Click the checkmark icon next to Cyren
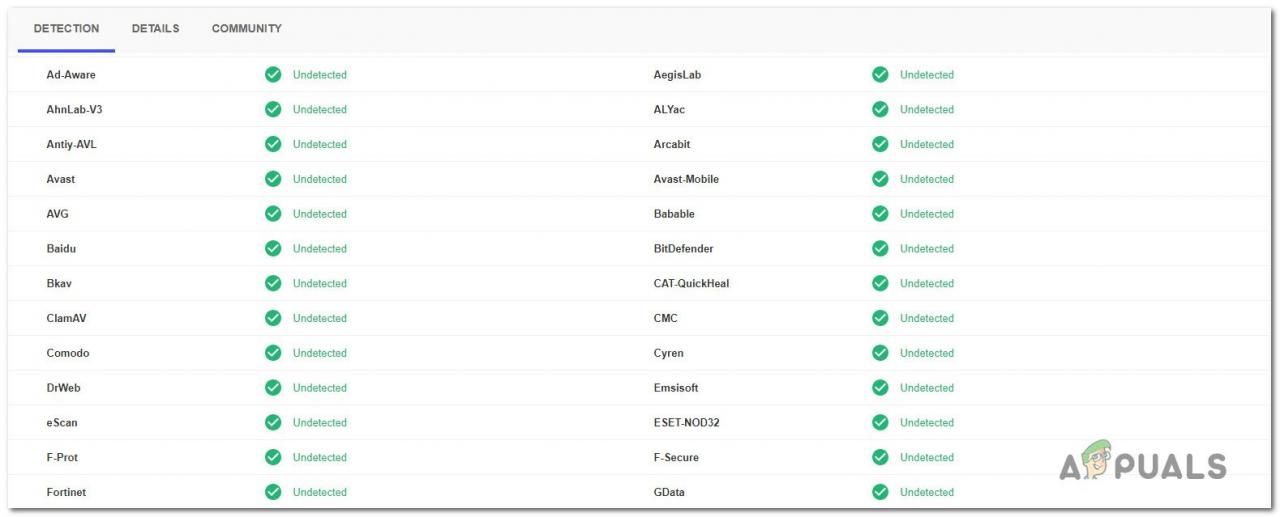The width and height of the screenshot is (1280, 517). point(880,353)
